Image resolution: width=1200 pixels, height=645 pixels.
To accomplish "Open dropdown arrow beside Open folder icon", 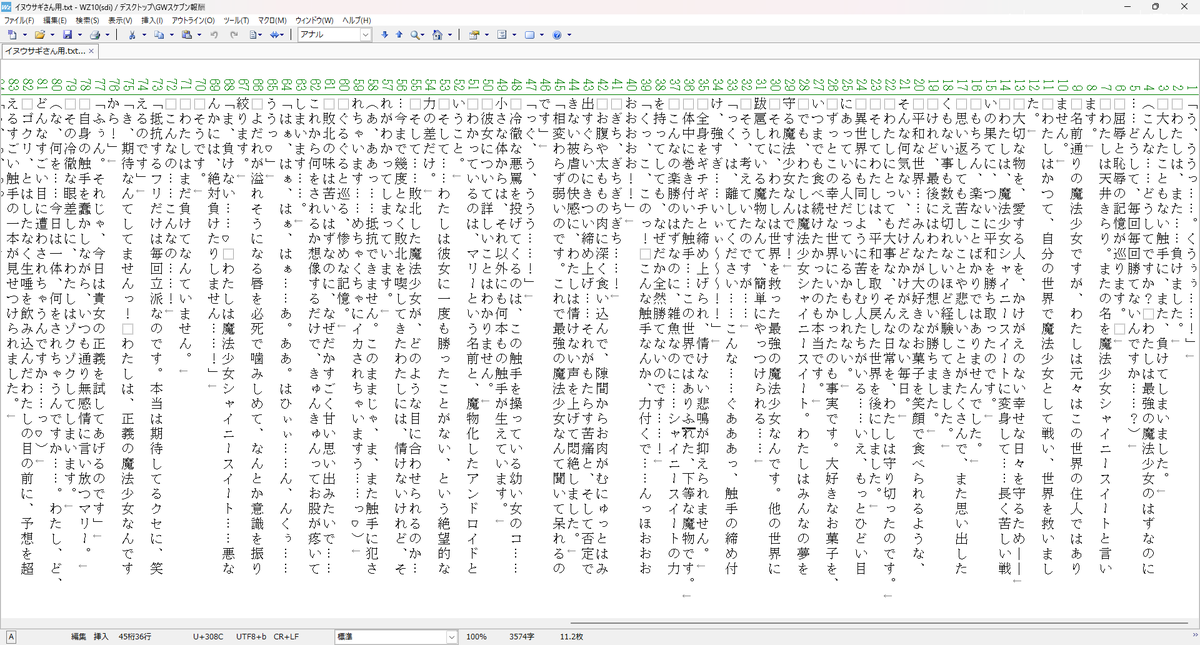I will coord(53,35).
